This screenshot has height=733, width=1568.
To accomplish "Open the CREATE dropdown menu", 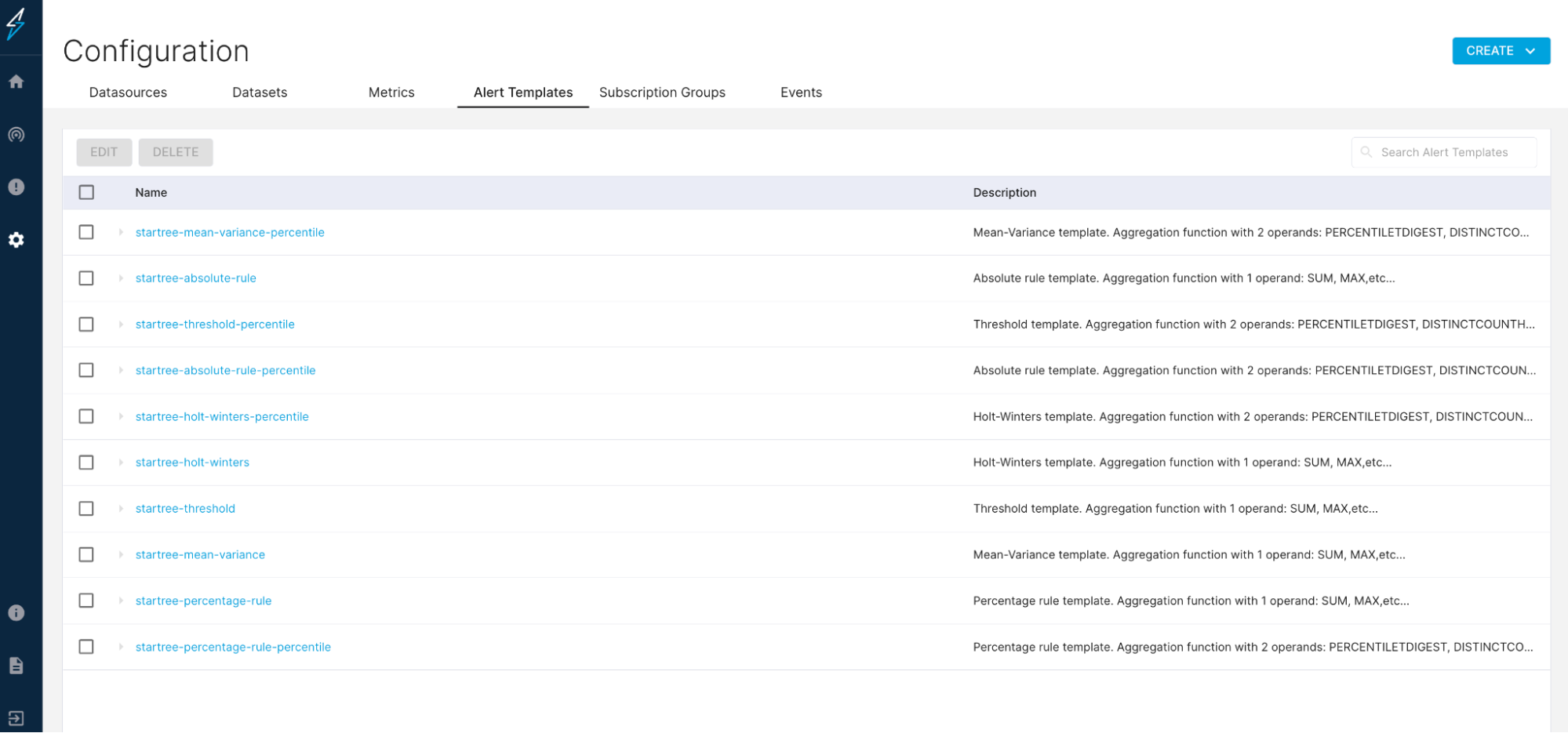I will tap(1500, 50).
